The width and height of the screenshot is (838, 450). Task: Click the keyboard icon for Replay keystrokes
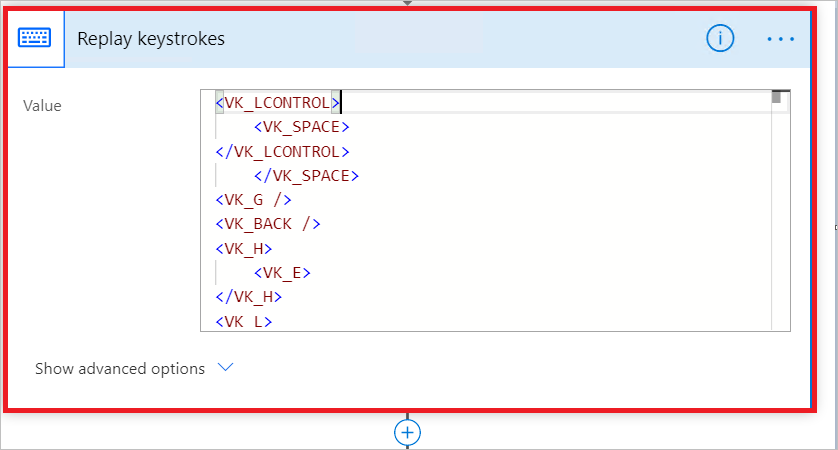35,38
